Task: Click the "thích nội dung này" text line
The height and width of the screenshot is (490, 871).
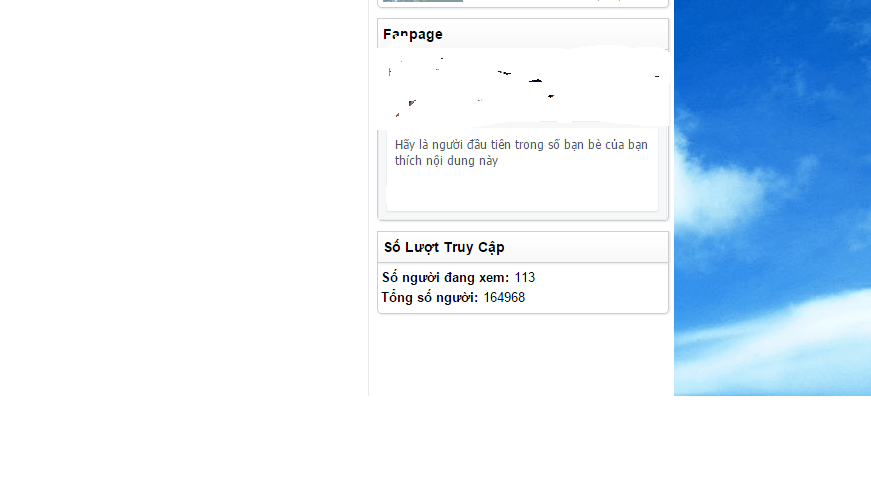Action: coord(446,161)
